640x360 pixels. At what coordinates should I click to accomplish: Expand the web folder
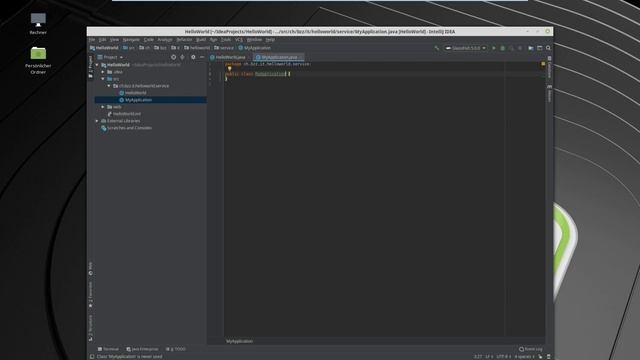coord(103,107)
